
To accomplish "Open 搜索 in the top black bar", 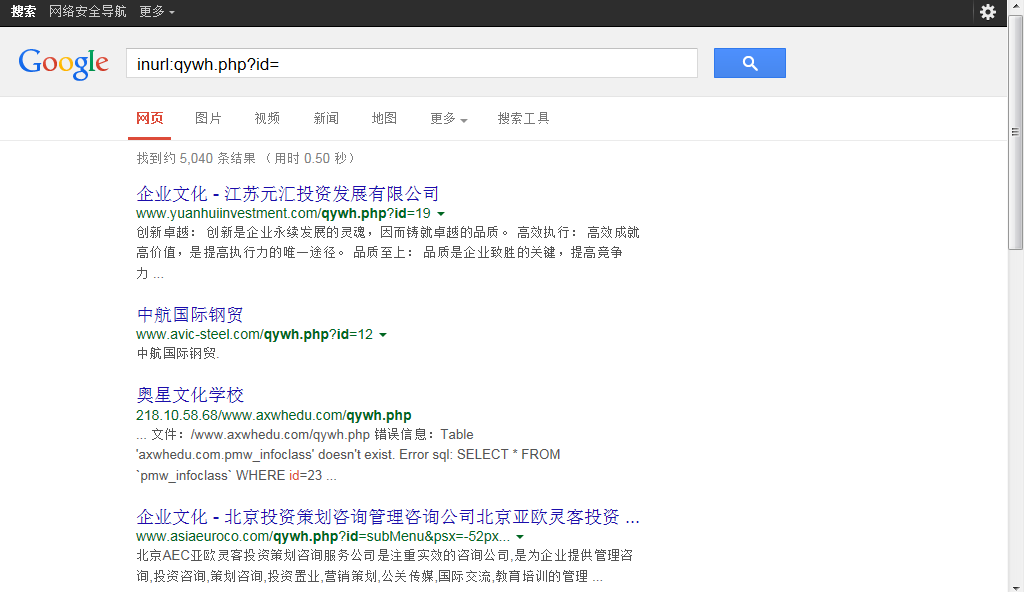I will tap(24, 12).
